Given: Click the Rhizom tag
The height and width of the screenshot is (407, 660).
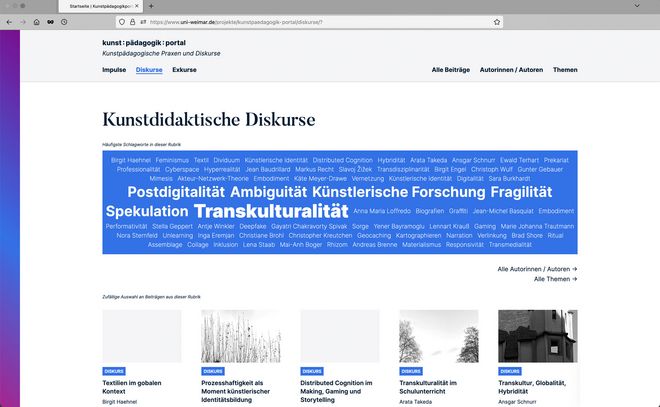Looking at the screenshot, I should tap(337, 245).
